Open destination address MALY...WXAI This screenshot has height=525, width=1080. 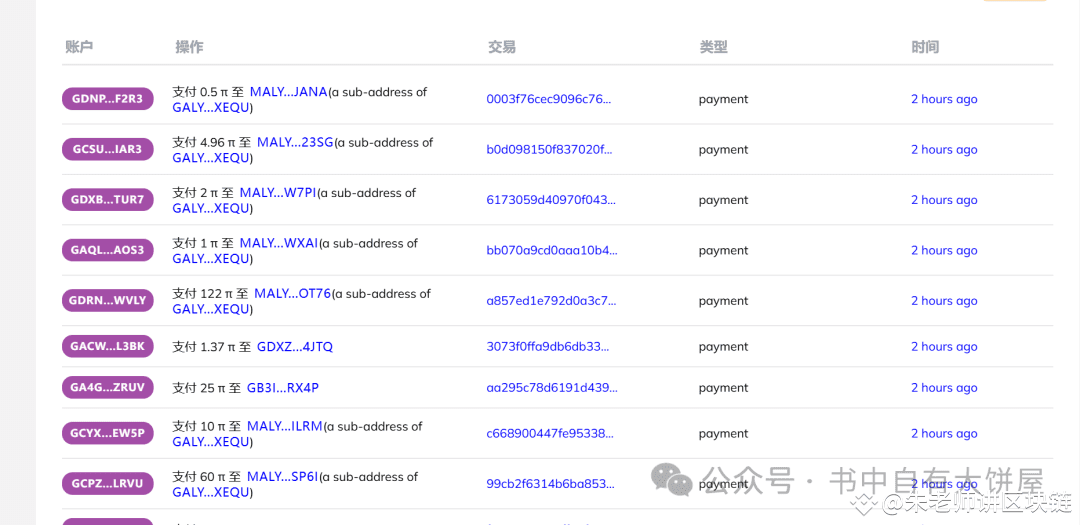279,243
